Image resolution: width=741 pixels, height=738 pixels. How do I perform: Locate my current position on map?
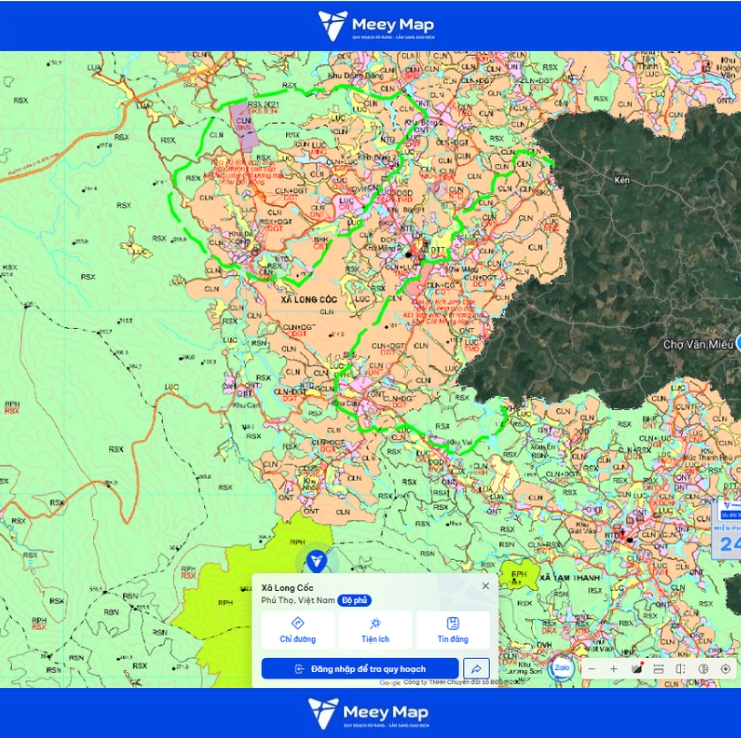[725, 669]
